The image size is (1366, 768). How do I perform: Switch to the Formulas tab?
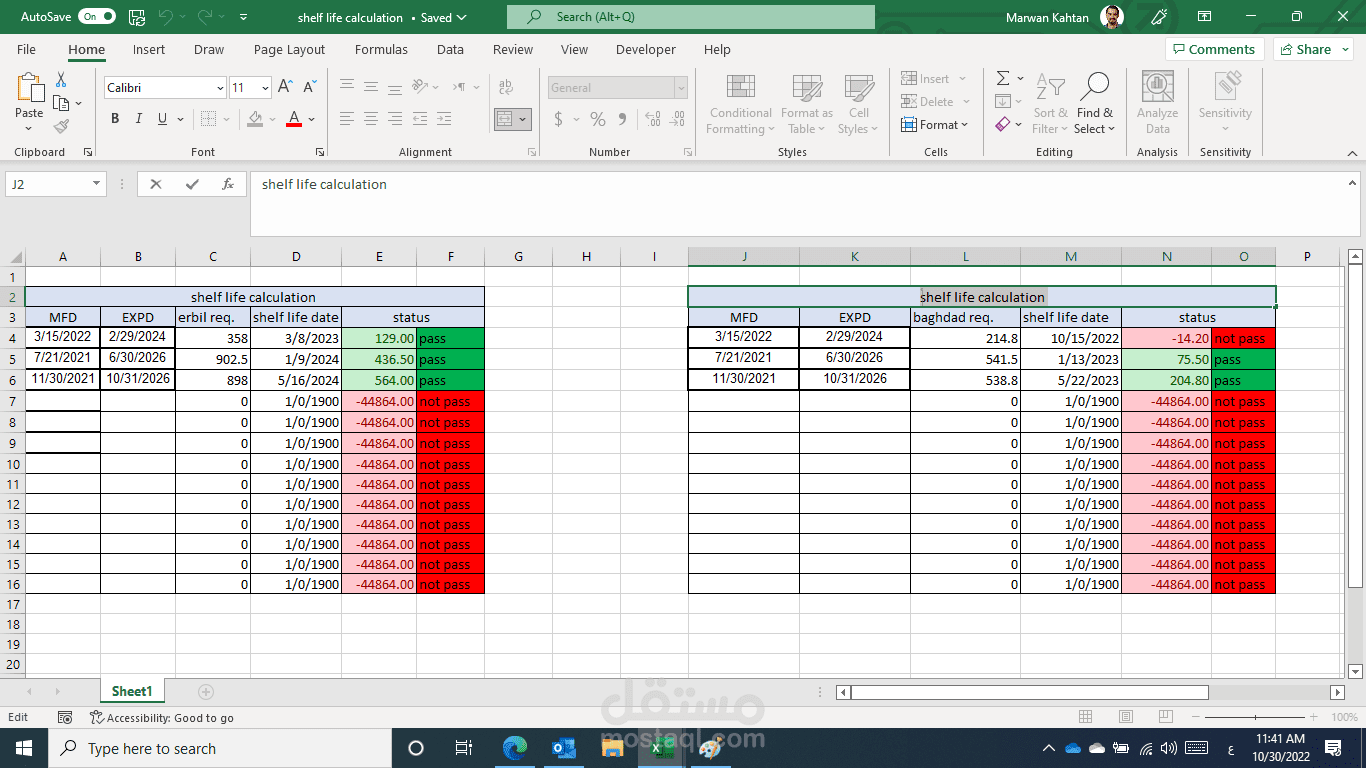381,49
